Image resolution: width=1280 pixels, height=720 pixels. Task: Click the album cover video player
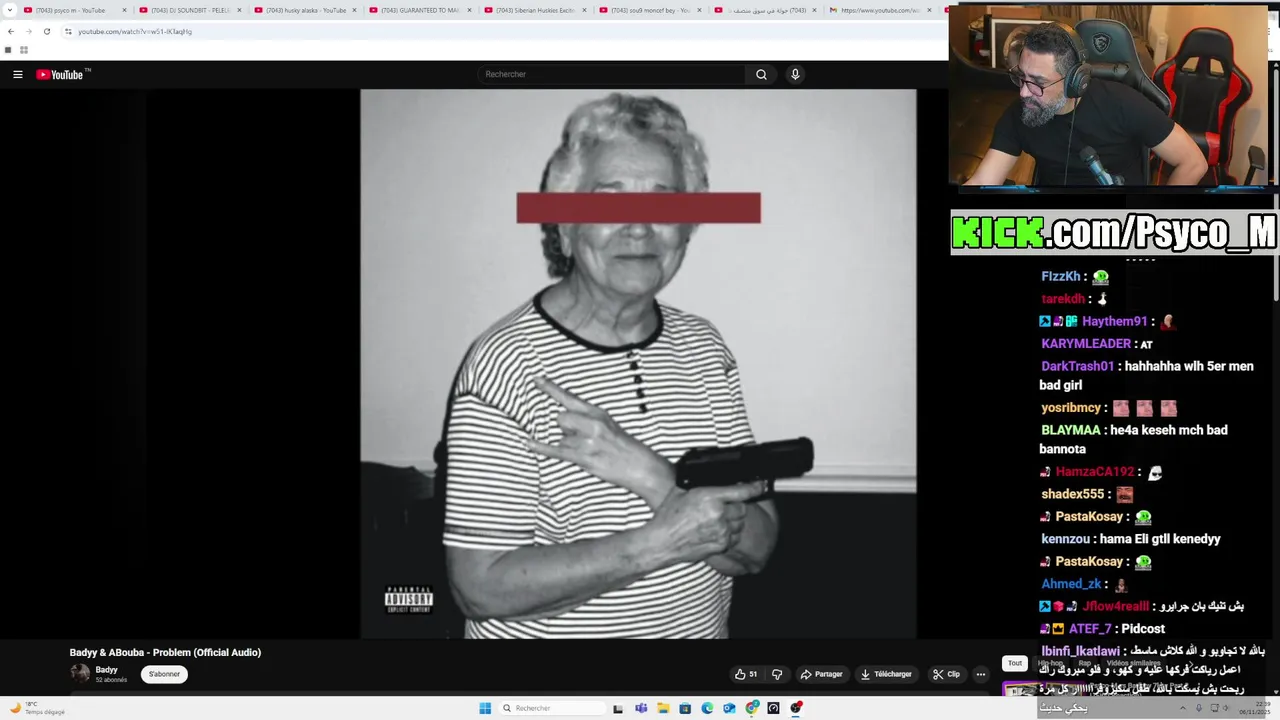coord(638,364)
